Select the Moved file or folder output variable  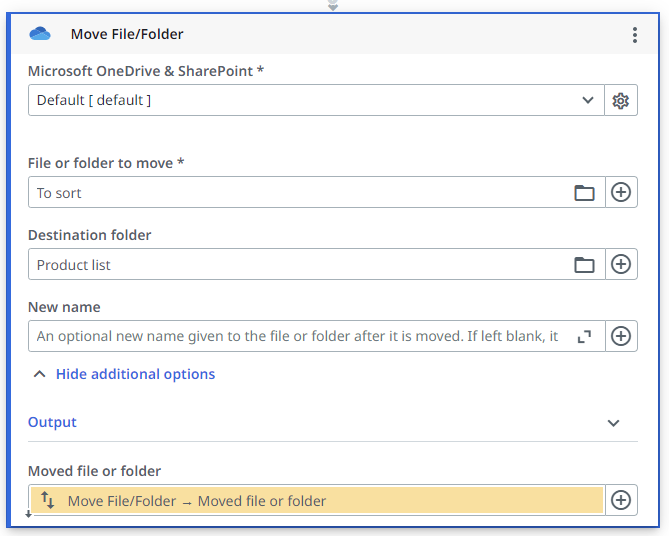coord(317,500)
